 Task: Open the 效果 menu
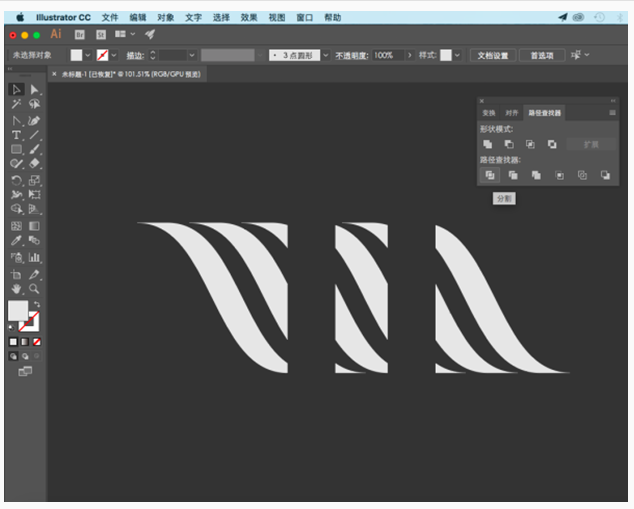(249, 17)
